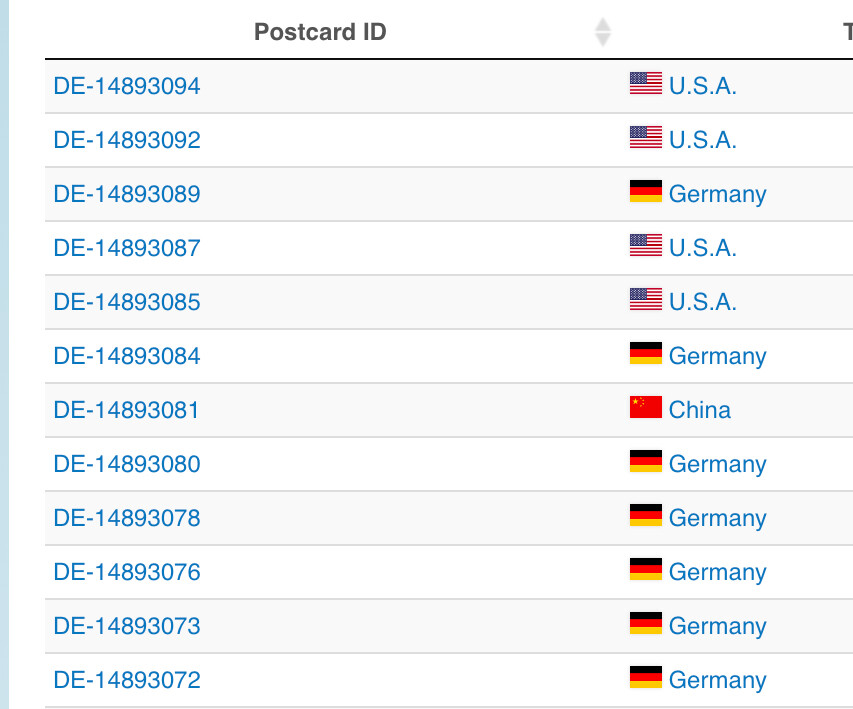853x709 pixels.
Task: Click Germany flag for DE-14893084
Action: click(646, 353)
